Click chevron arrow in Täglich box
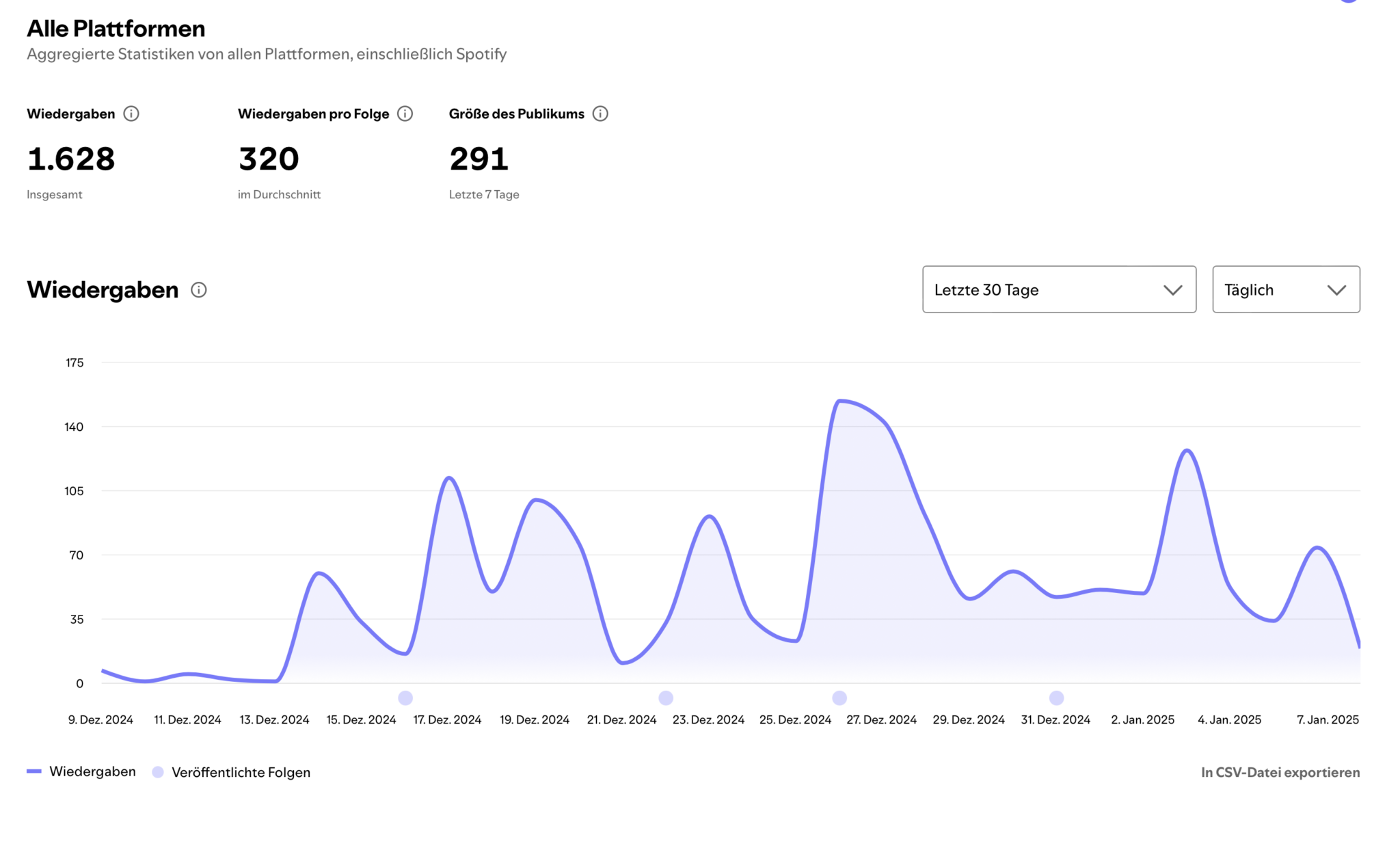The height and width of the screenshot is (859, 1400). coord(1336,290)
